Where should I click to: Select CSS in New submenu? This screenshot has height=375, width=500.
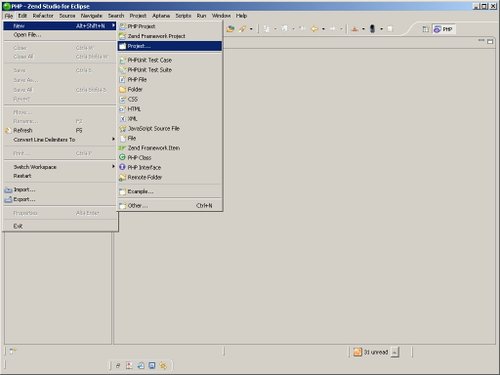click(x=170, y=99)
